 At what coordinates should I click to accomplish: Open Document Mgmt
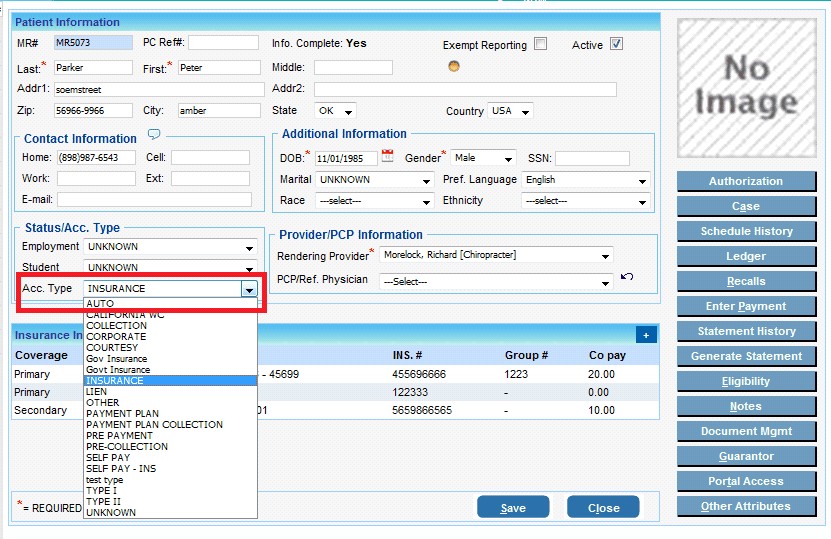(746, 431)
